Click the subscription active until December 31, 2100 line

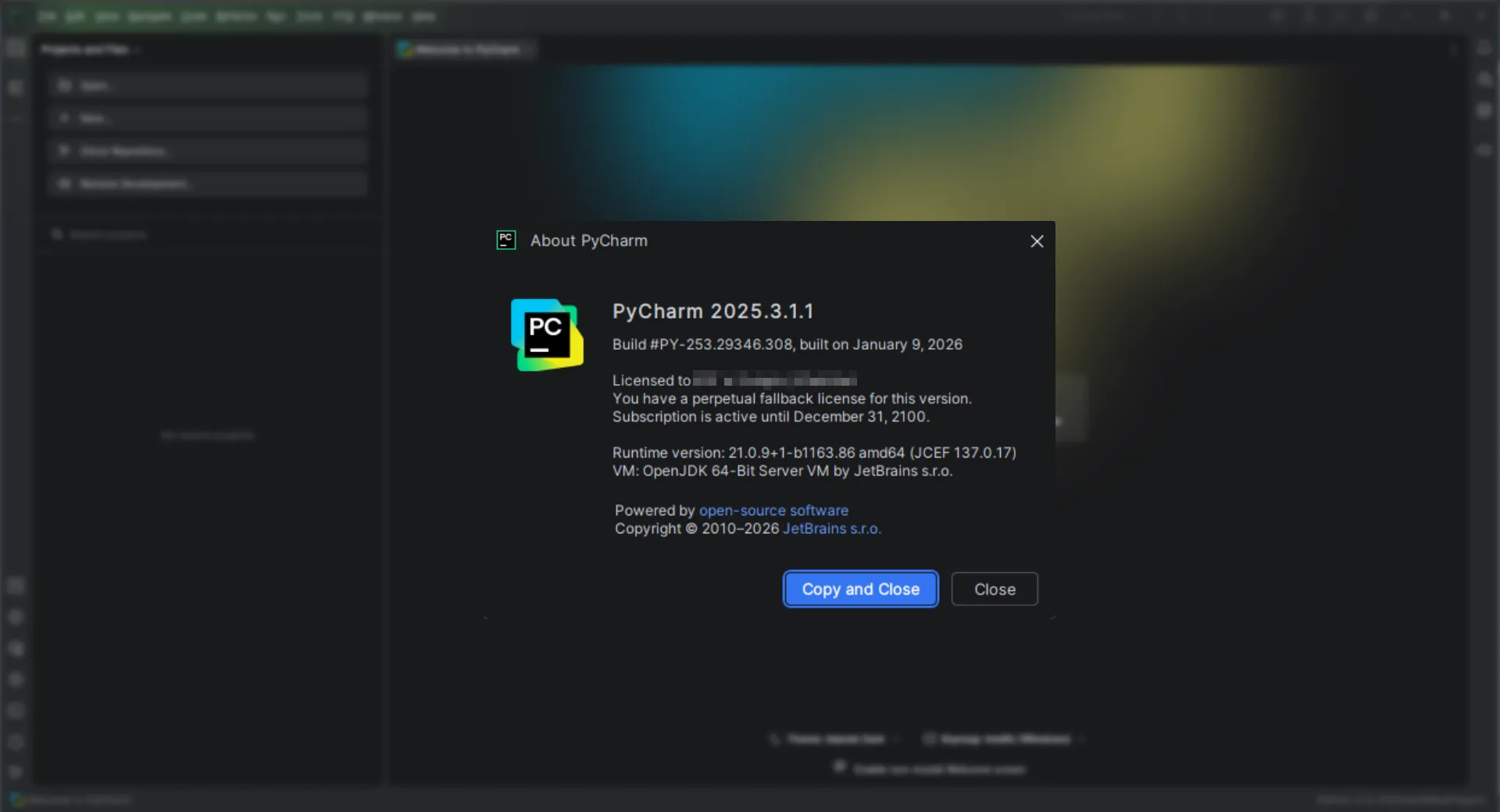[x=771, y=417]
